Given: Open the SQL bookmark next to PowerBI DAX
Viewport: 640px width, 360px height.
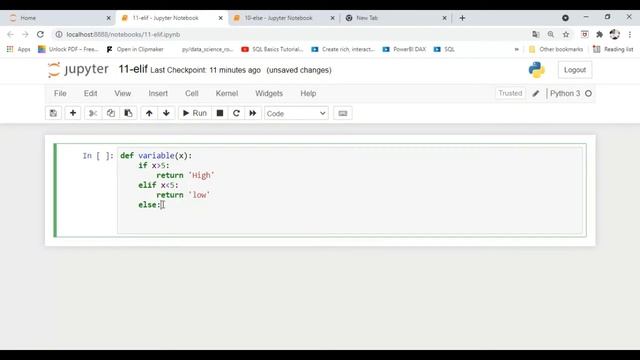Looking at the screenshot, I should coord(444,49).
